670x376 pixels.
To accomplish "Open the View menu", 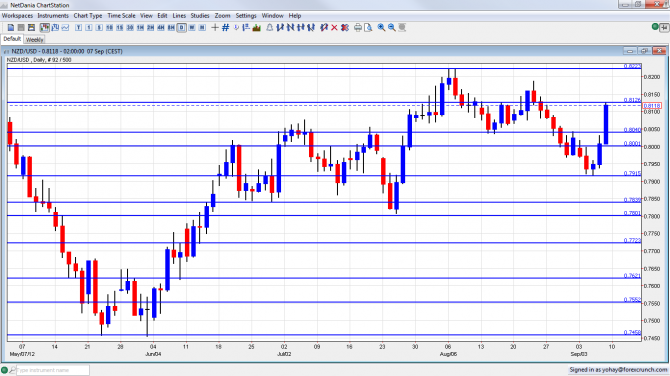I will (x=146, y=16).
